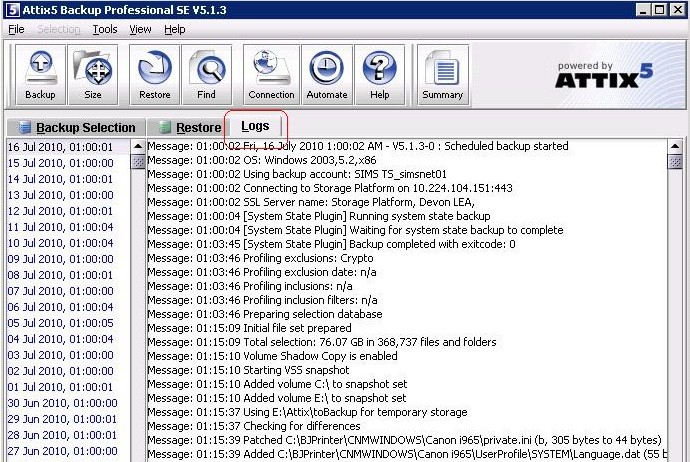Open the Find tool
This screenshot has width=690, height=462.
click(x=206, y=75)
